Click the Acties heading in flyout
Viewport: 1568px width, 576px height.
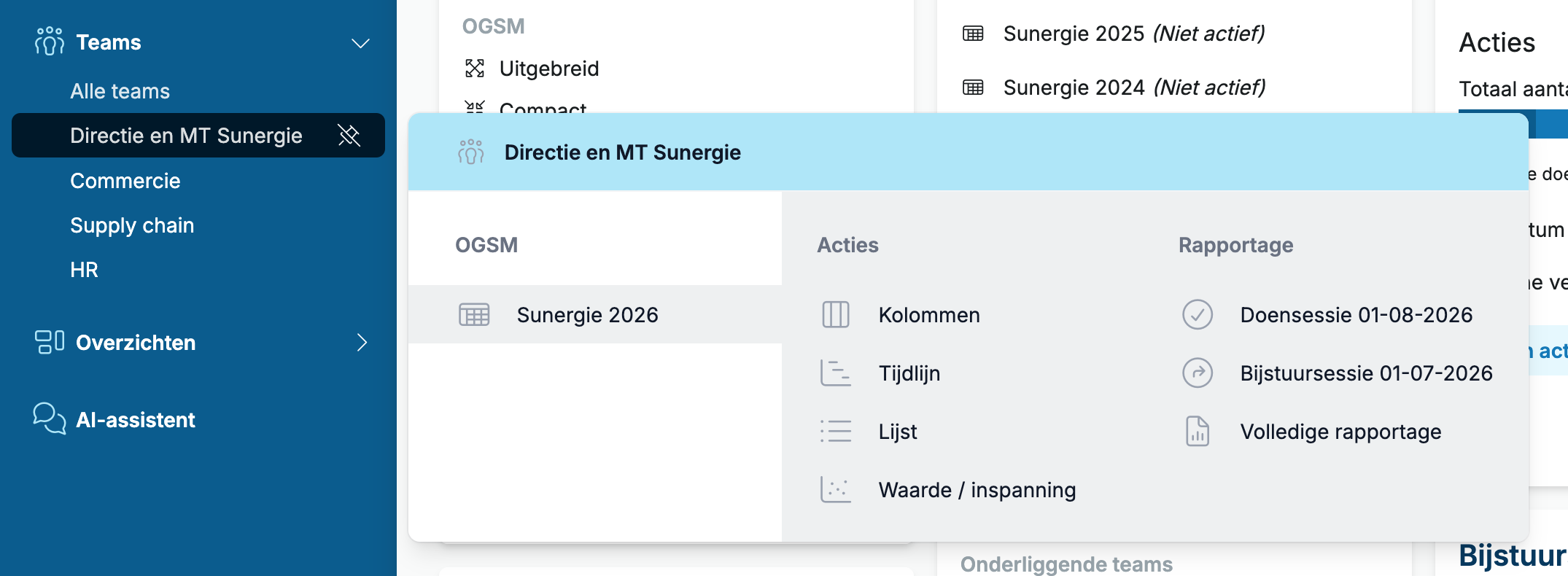point(847,245)
